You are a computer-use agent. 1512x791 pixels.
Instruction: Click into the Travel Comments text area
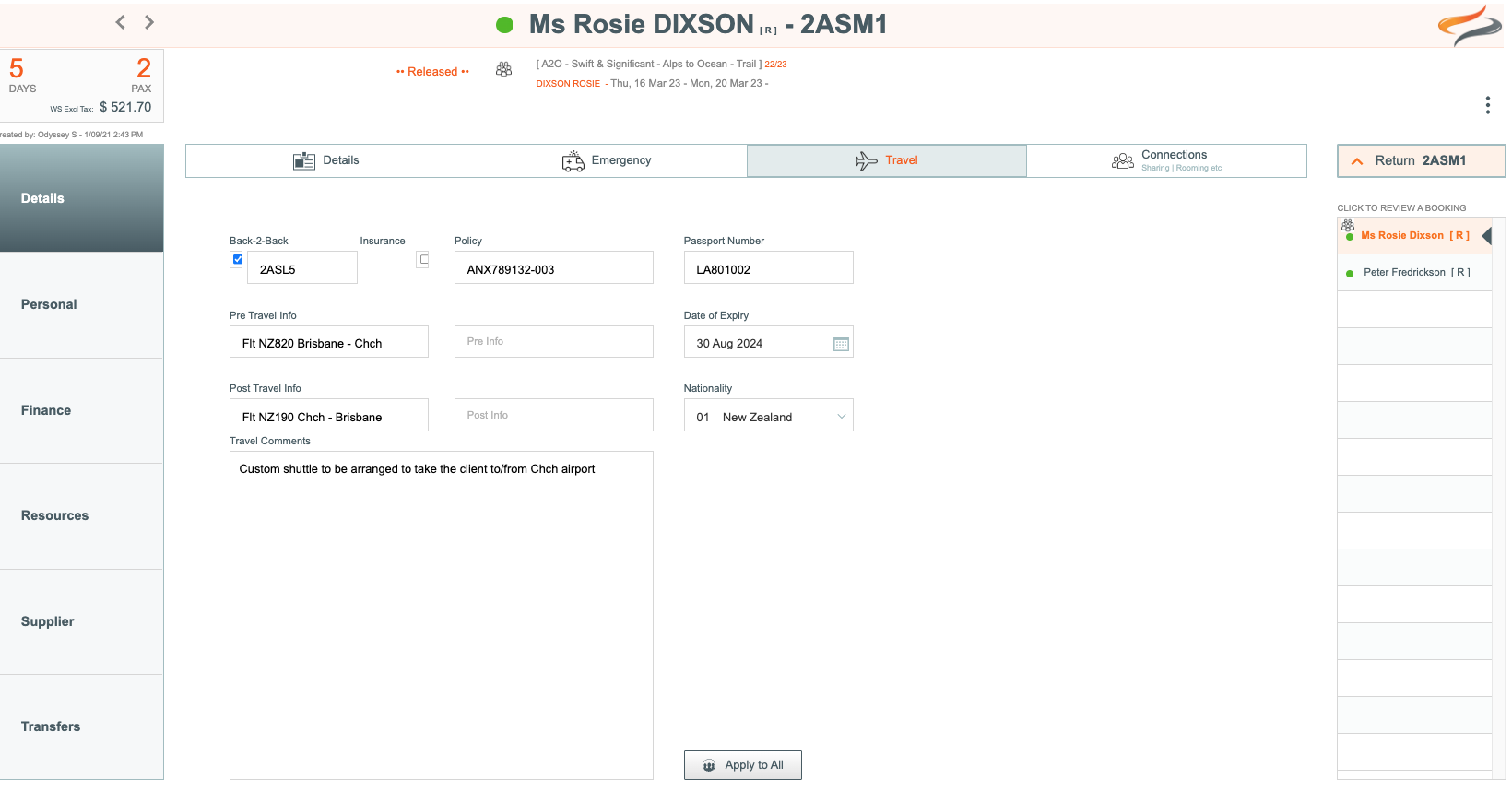[441, 615]
